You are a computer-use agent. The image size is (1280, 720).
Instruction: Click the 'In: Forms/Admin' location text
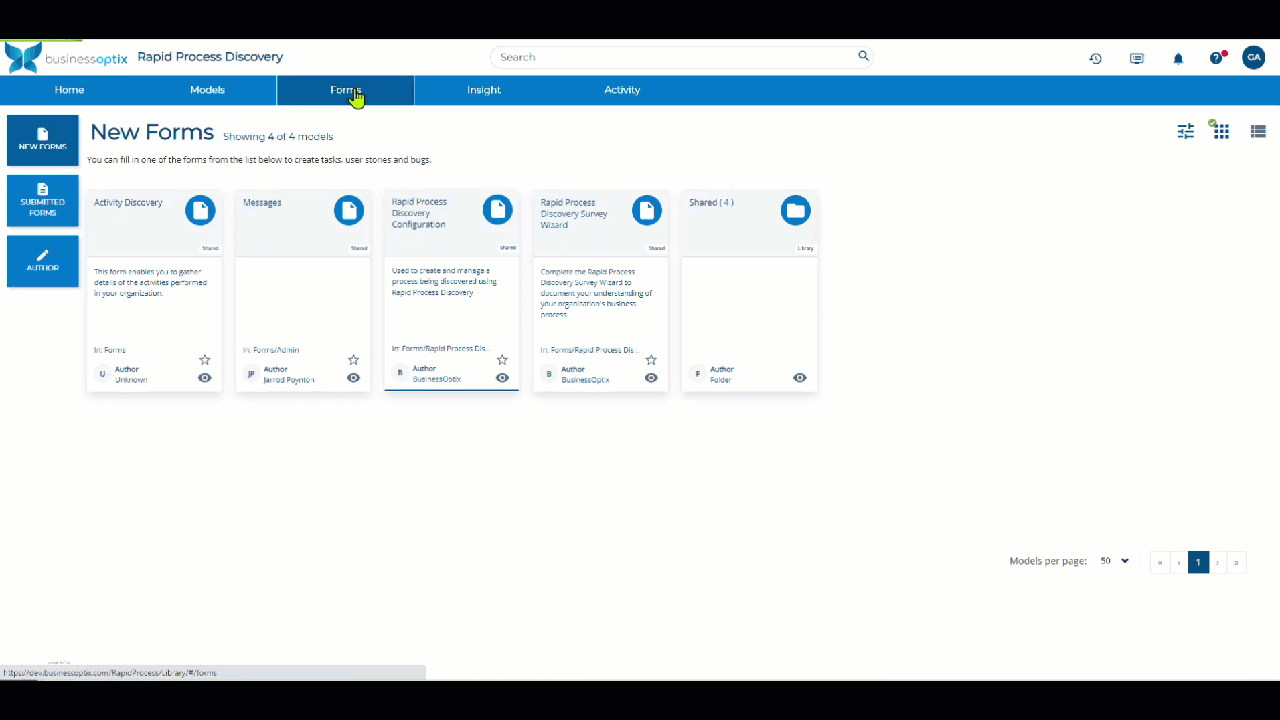(271, 350)
